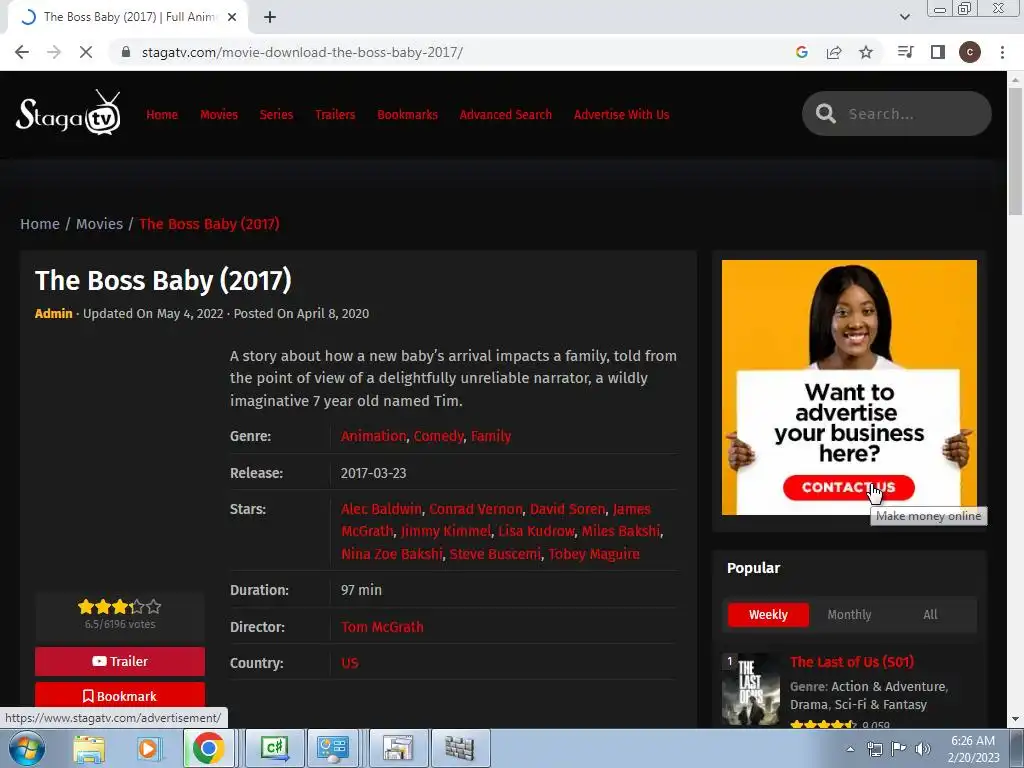Select the Weekly popular tab
The image size is (1024, 768).
[x=768, y=615]
